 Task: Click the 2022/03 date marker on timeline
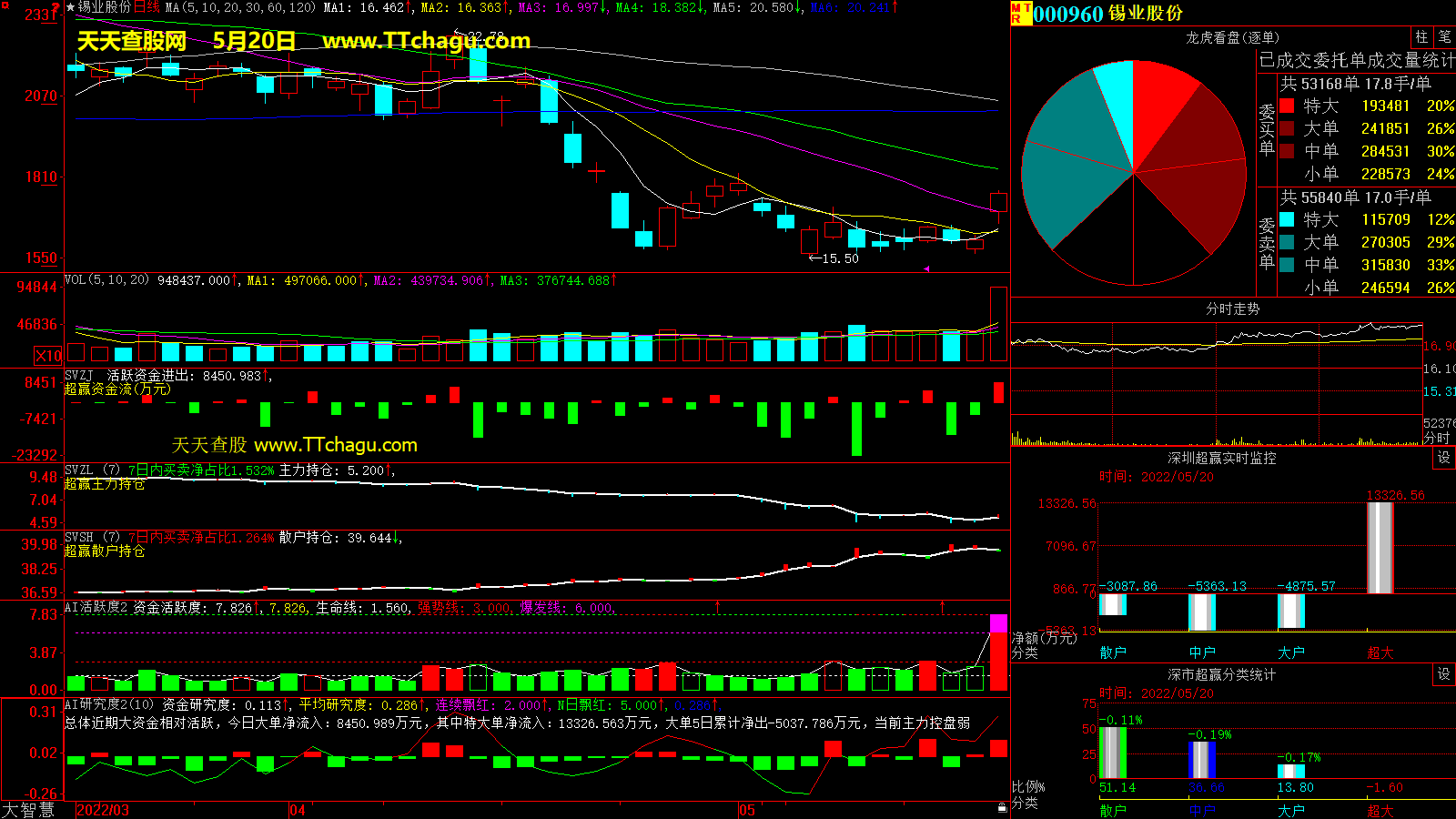click(102, 810)
